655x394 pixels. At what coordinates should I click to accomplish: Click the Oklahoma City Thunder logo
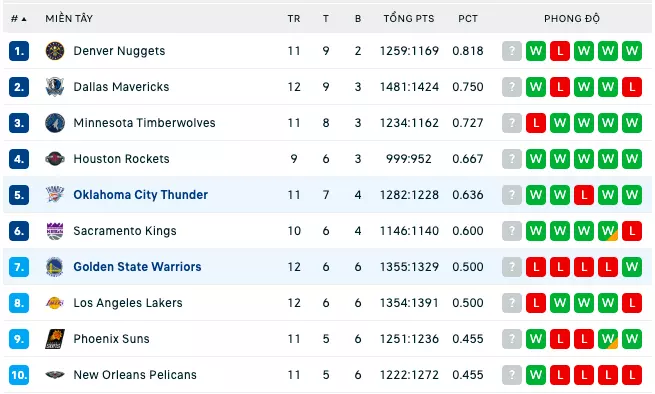point(55,195)
